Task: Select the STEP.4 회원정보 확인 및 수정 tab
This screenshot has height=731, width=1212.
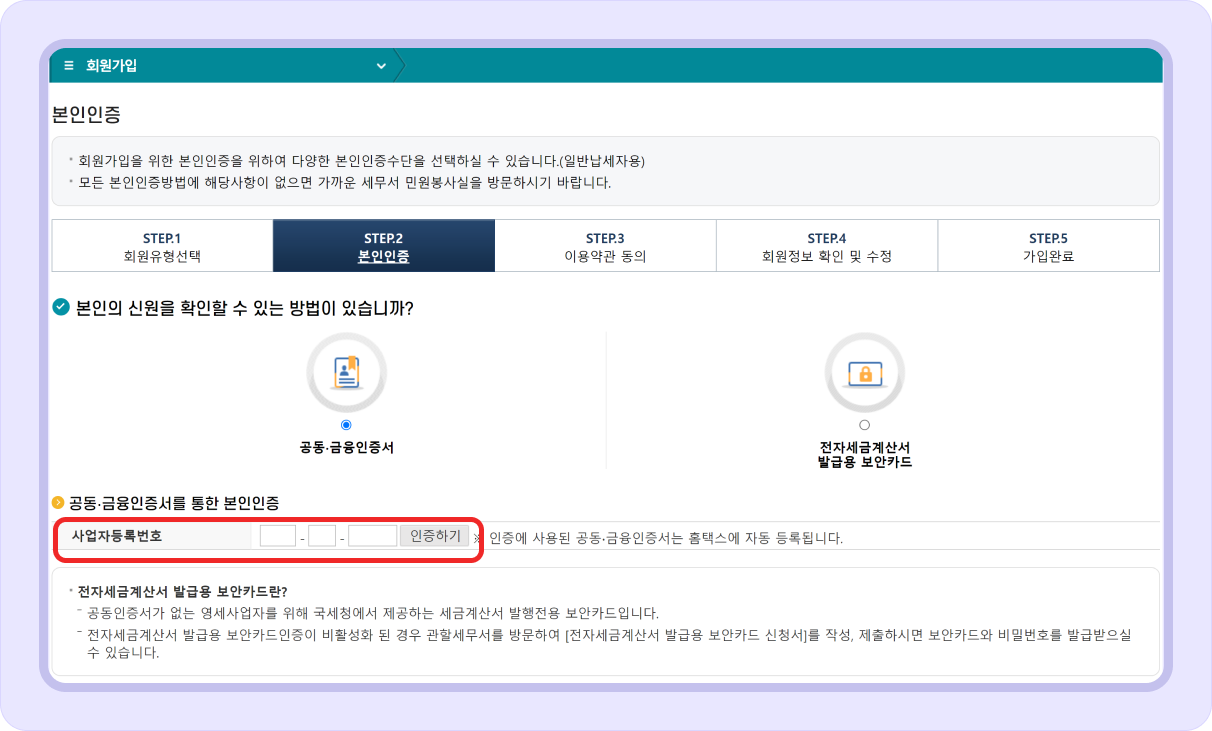Action: [826, 245]
